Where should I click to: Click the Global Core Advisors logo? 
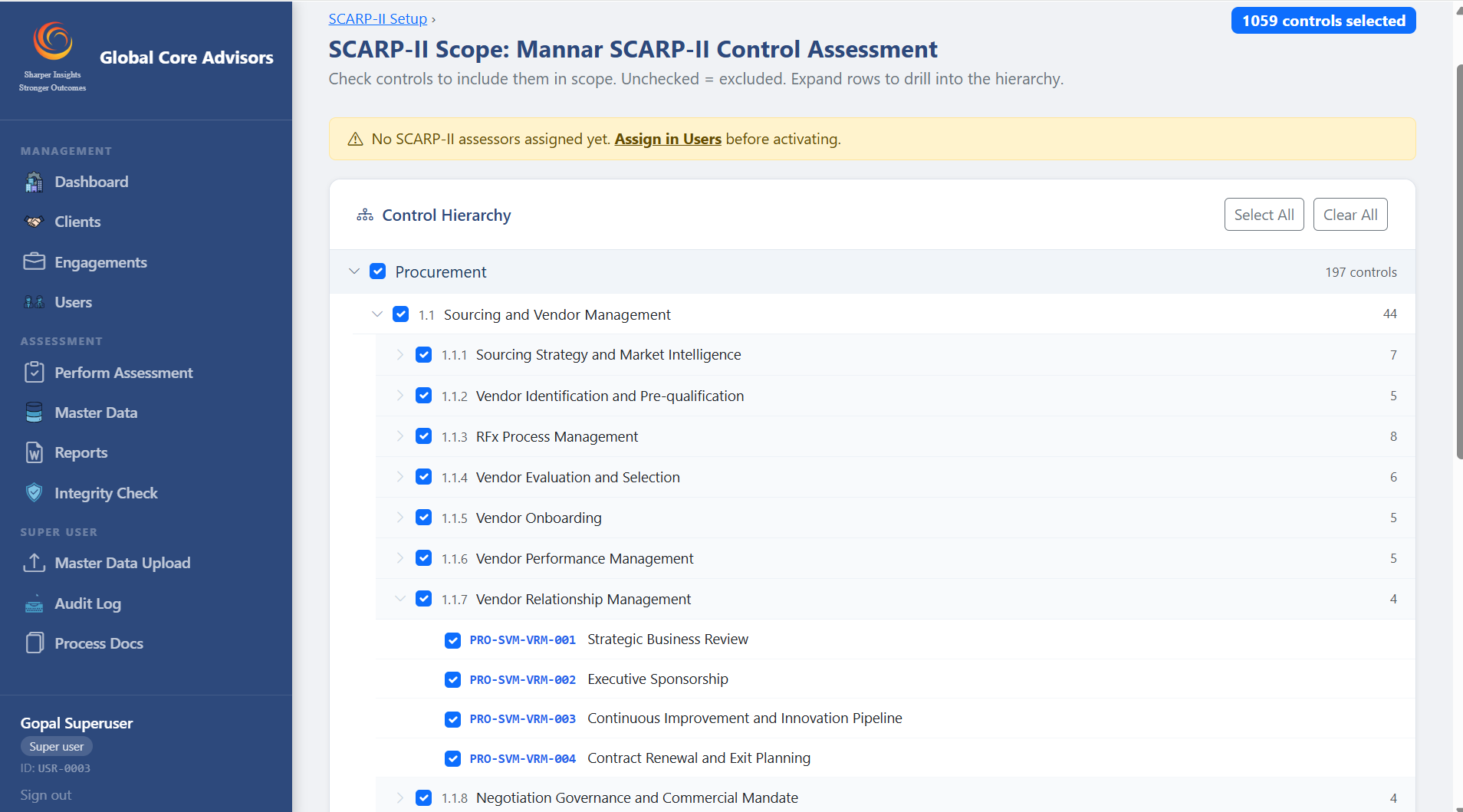(x=52, y=57)
